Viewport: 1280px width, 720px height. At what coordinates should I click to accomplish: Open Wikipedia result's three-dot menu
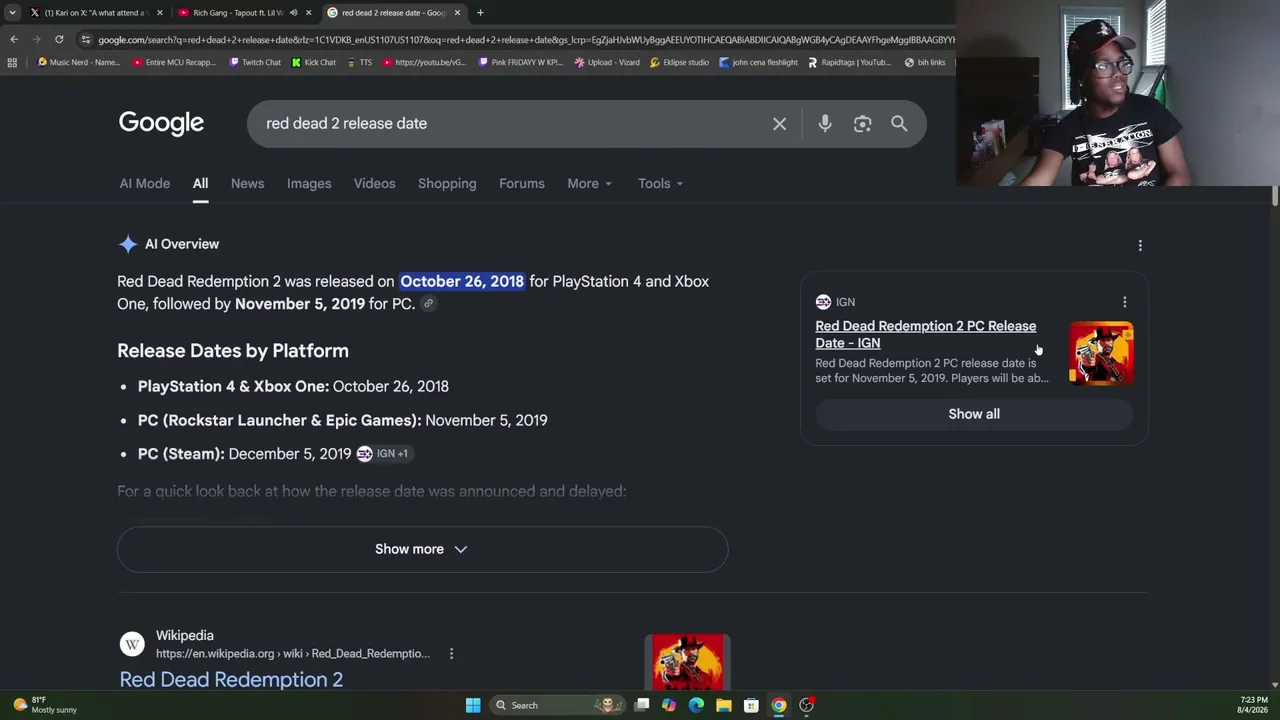pyautogui.click(x=451, y=654)
